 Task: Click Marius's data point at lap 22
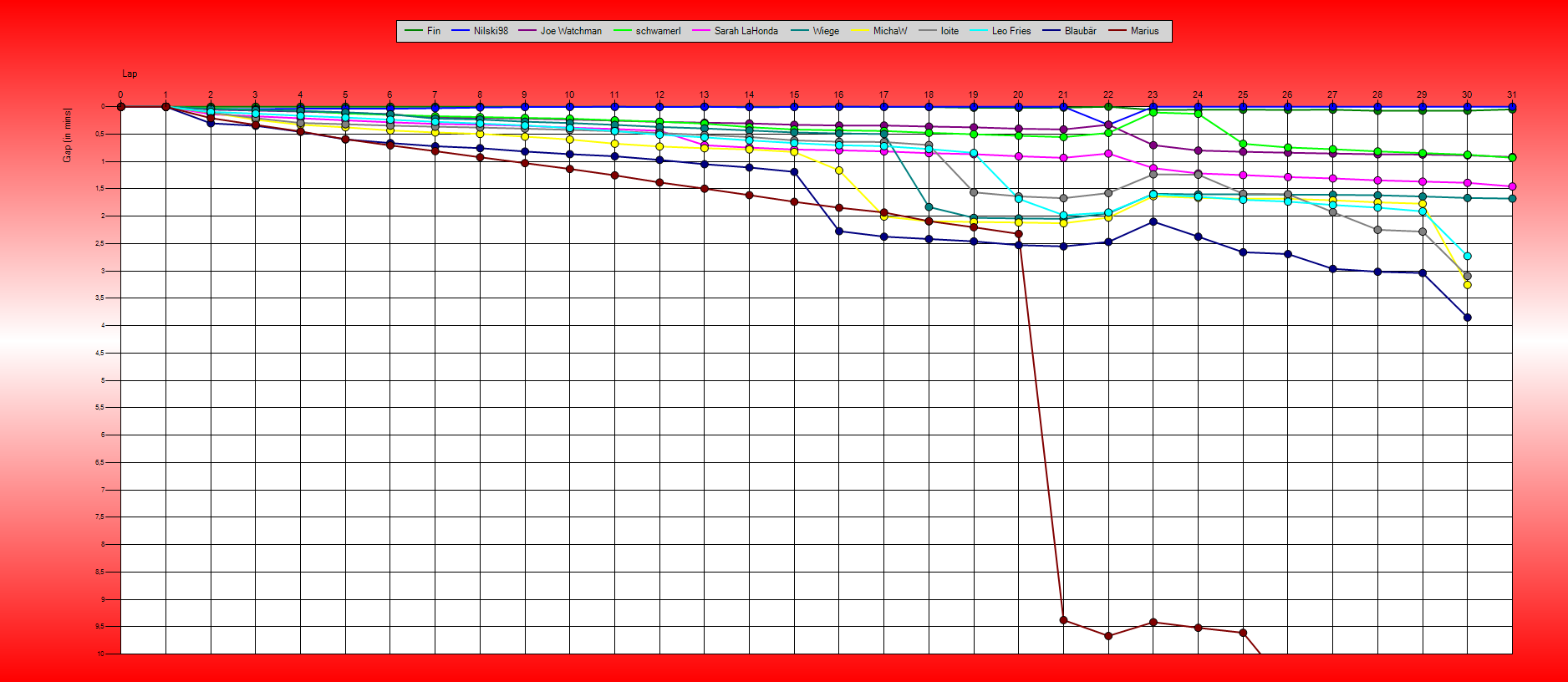tap(1108, 636)
